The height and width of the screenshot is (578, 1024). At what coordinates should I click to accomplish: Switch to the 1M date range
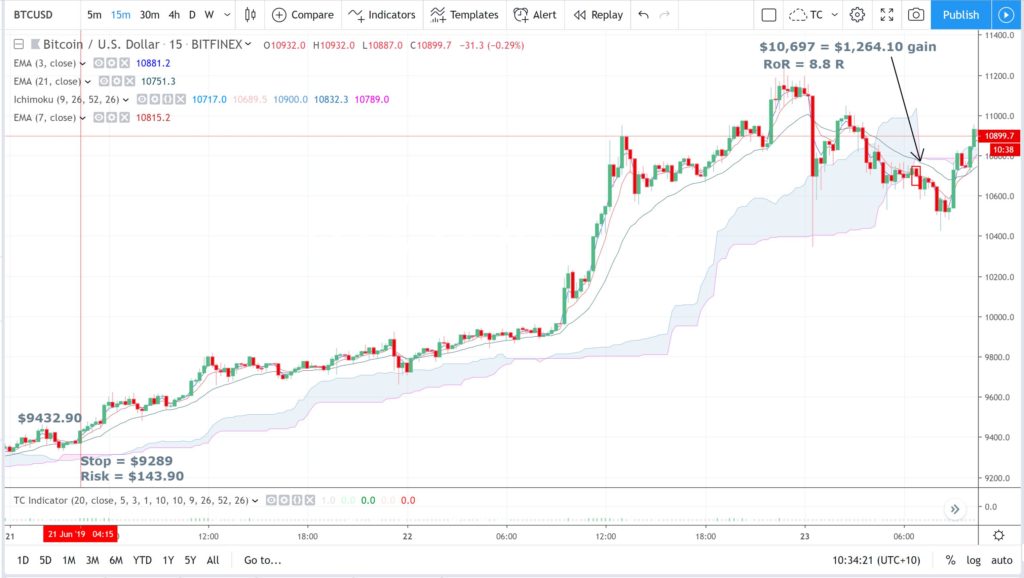(69, 560)
